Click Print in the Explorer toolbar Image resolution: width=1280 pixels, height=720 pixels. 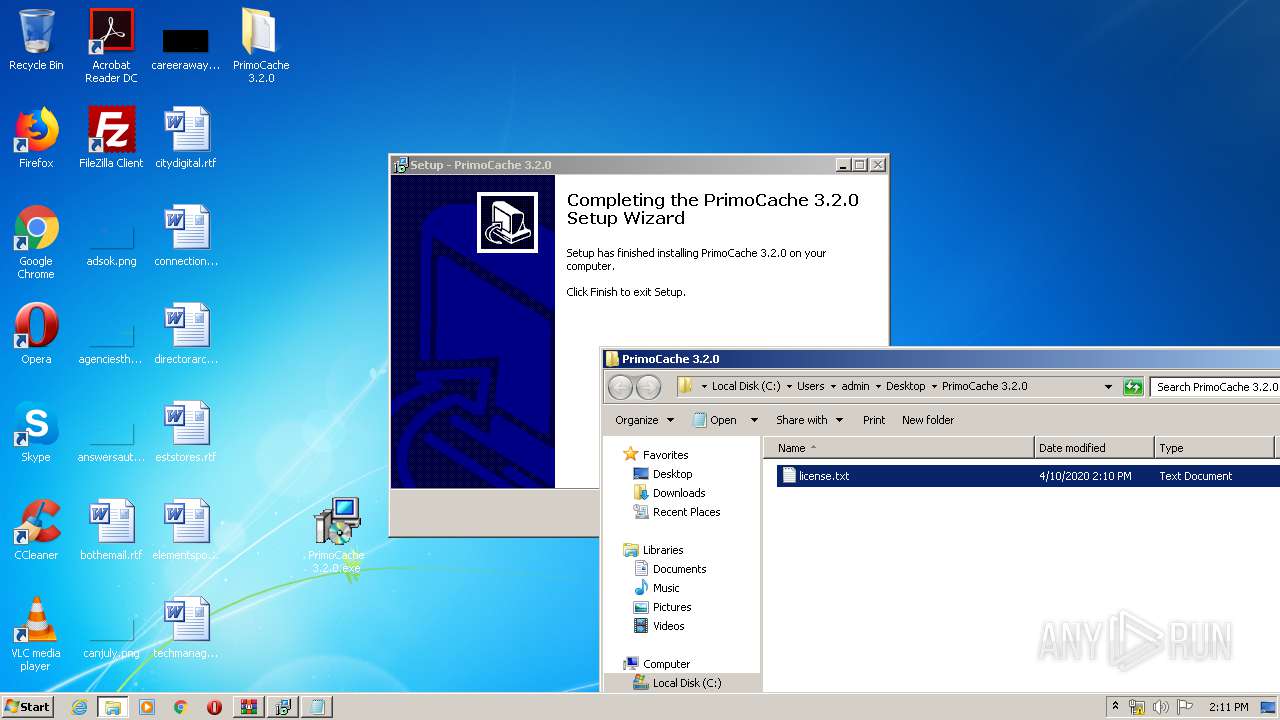[874, 420]
